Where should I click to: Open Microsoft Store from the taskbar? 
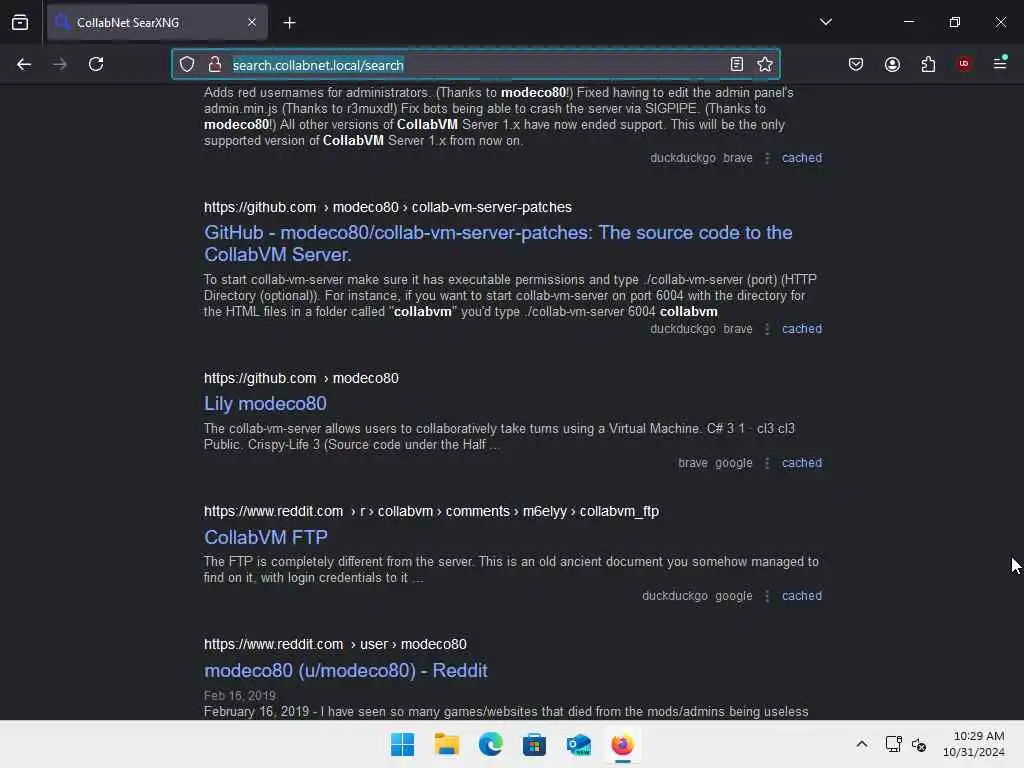(x=534, y=744)
